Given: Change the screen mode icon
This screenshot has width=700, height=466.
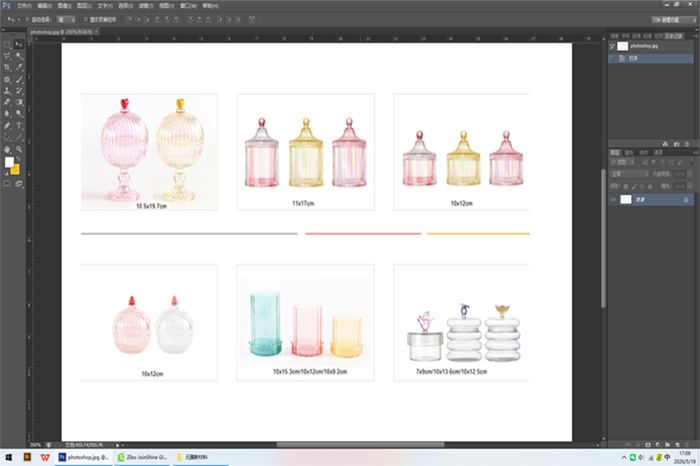Looking at the screenshot, I should click(x=19, y=183).
